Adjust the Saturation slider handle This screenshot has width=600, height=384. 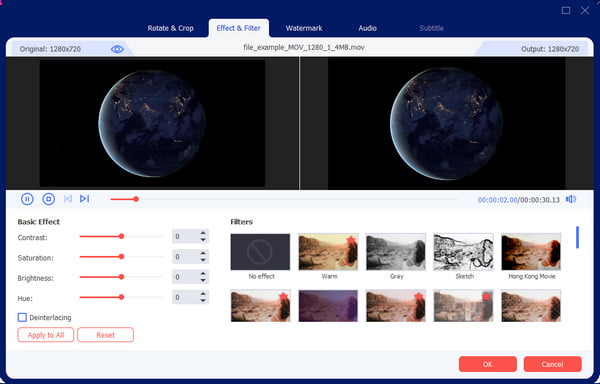[x=121, y=257]
